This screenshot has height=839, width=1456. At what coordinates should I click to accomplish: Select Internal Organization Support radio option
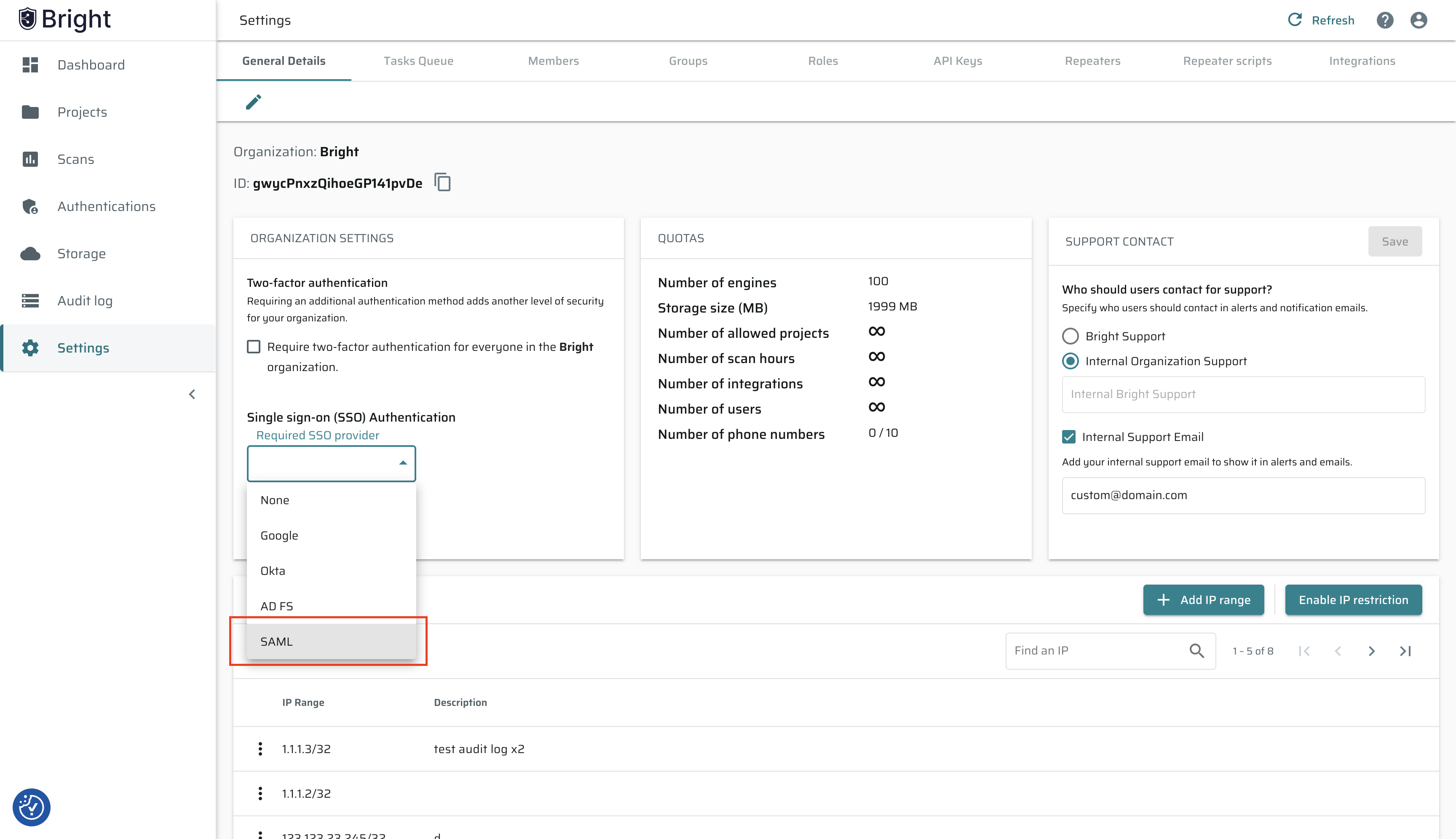[x=1071, y=361]
